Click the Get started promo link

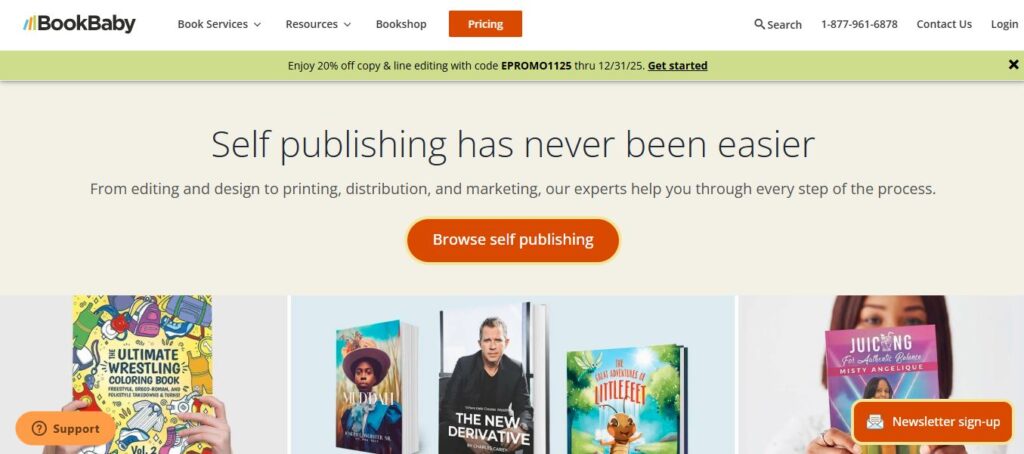pos(677,65)
